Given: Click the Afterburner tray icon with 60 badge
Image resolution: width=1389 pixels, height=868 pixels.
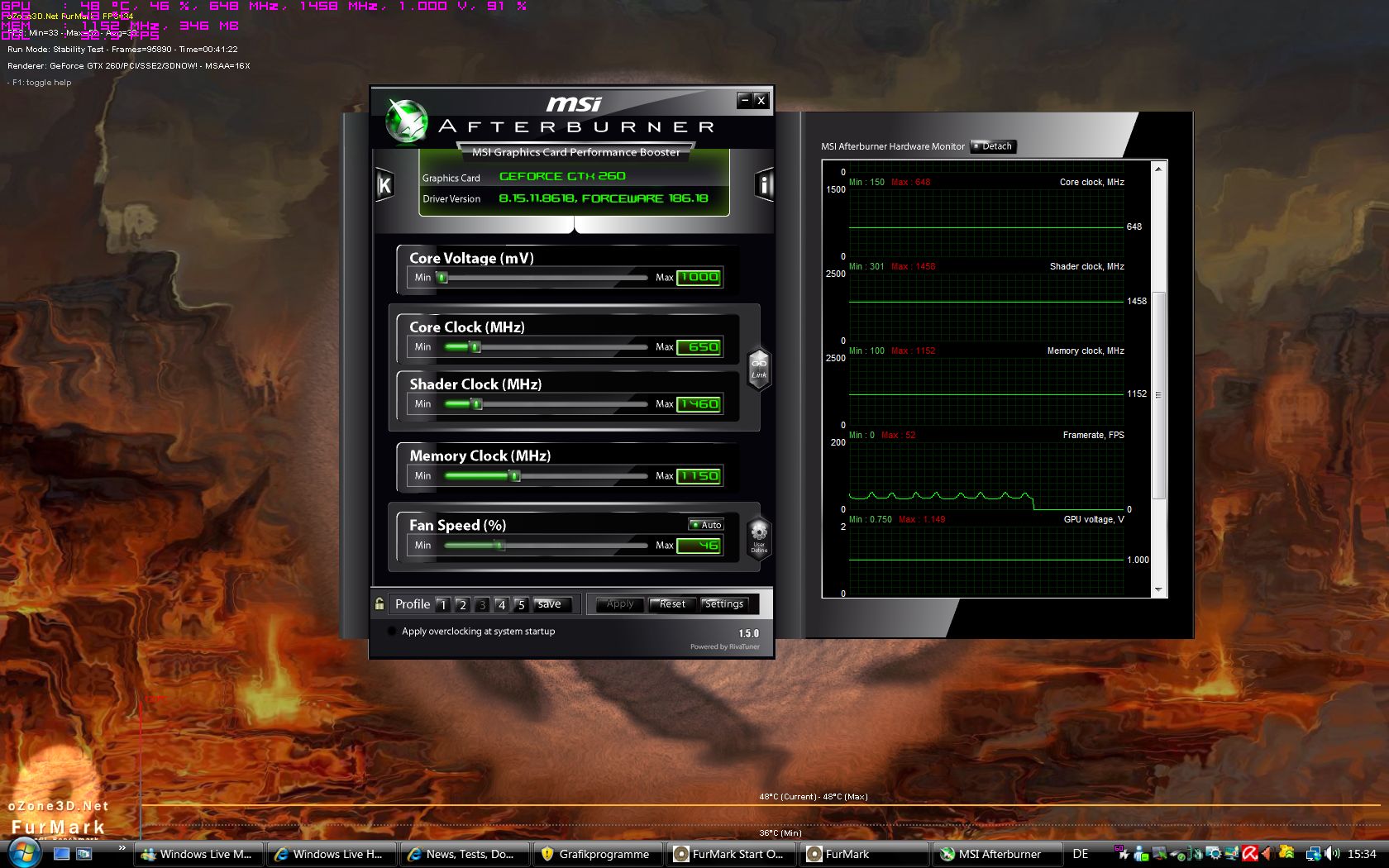Looking at the screenshot, I should click(x=1122, y=853).
